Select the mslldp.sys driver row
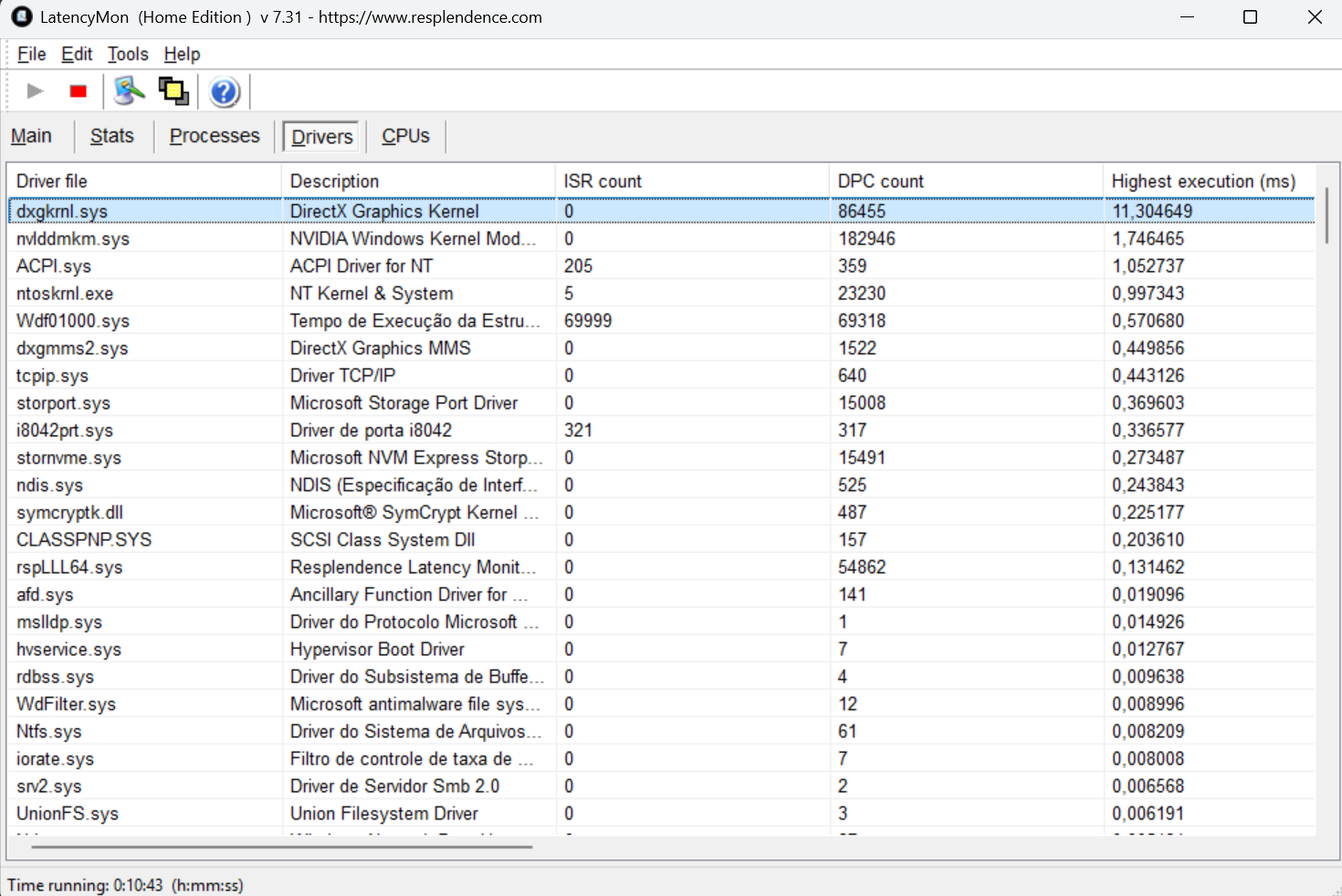 pos(662,621)
